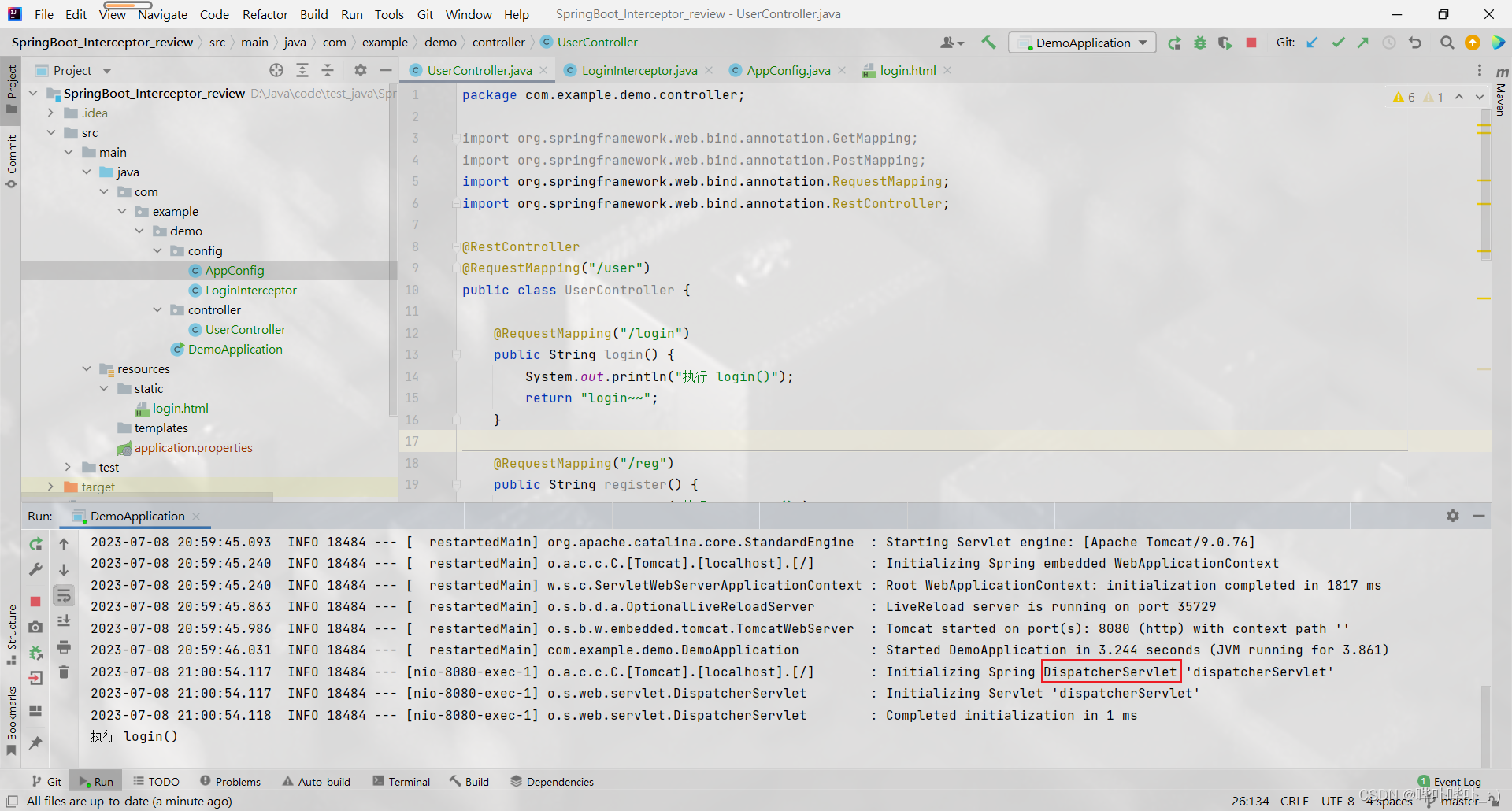Click Git push arrow icon
The height and width of the screenshot is (811, 1512).
point(1363,43)
